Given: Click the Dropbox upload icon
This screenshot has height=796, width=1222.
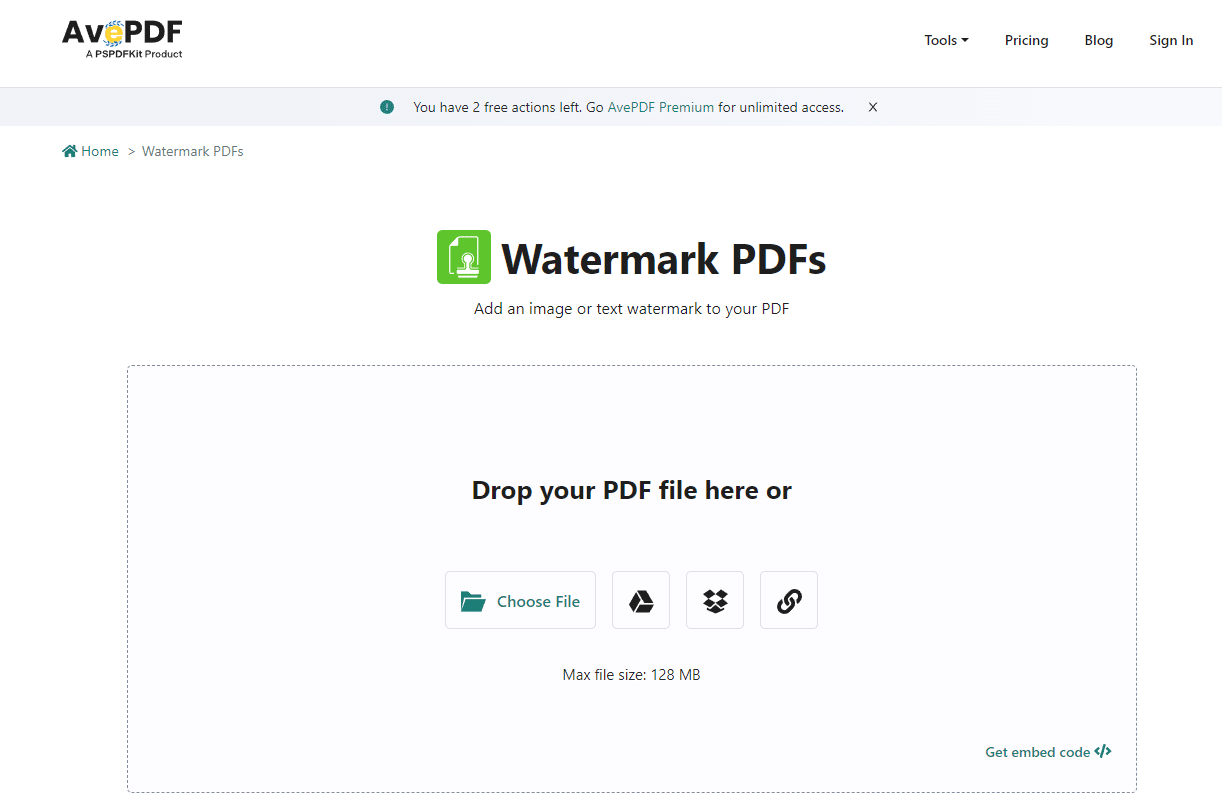Looking at the screenshot, I should tap(715, 600).
